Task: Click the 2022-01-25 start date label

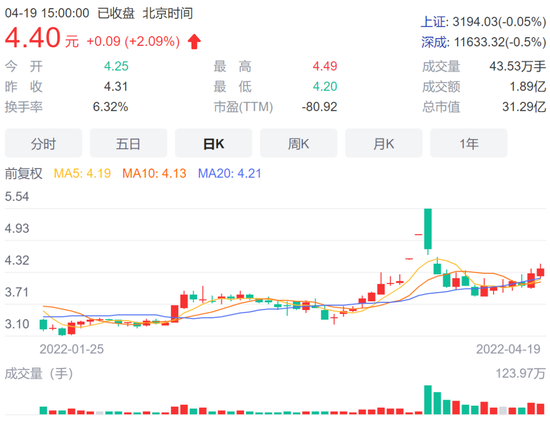Action: click(72, 349)
